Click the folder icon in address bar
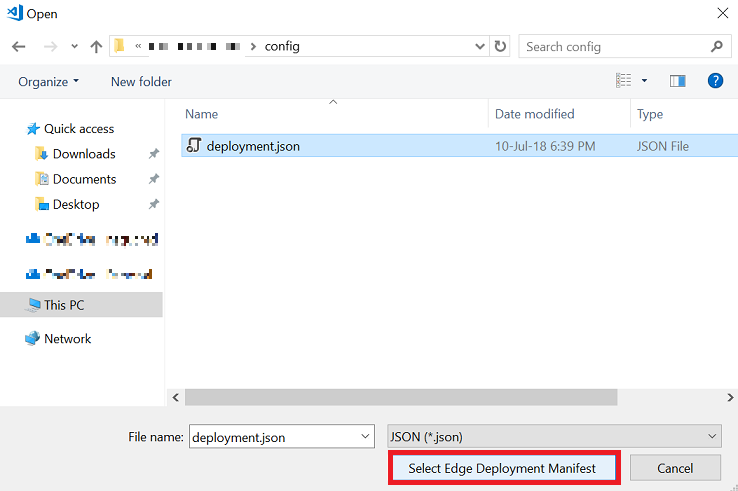The image size is (738, 491). [120, 46]
